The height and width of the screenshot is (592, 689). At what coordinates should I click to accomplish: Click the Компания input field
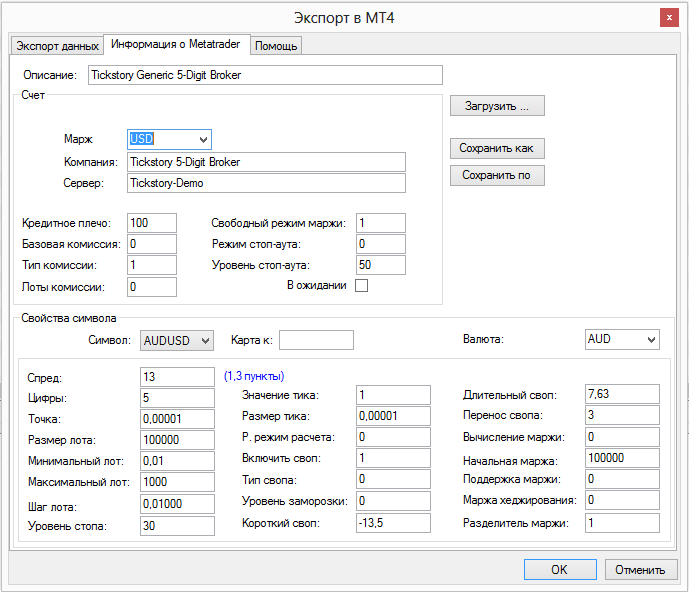pyautogui.click(x=266, y=162)
